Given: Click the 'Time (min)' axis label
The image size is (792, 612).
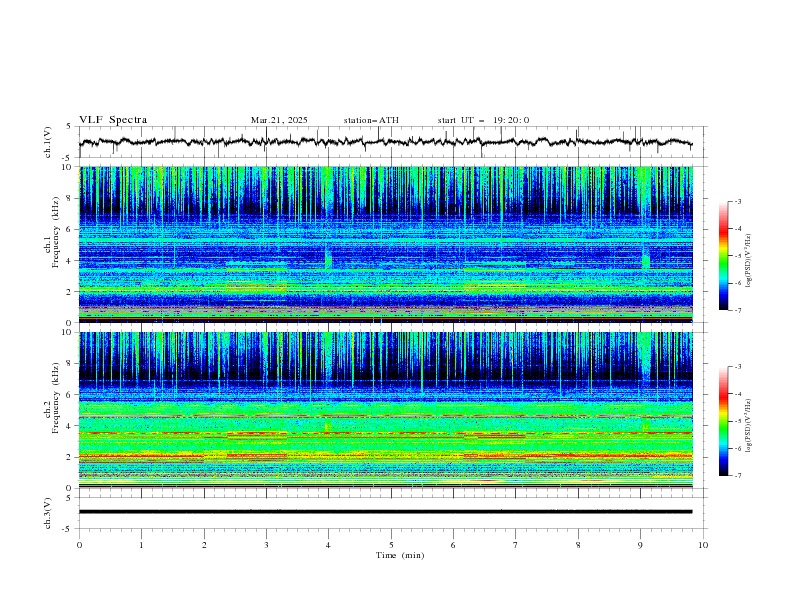Looking at the screenshot, I should tap(400, 555).
